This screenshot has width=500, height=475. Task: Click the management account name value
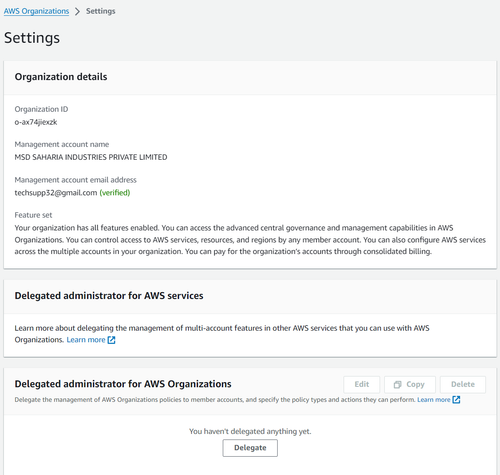91,157
